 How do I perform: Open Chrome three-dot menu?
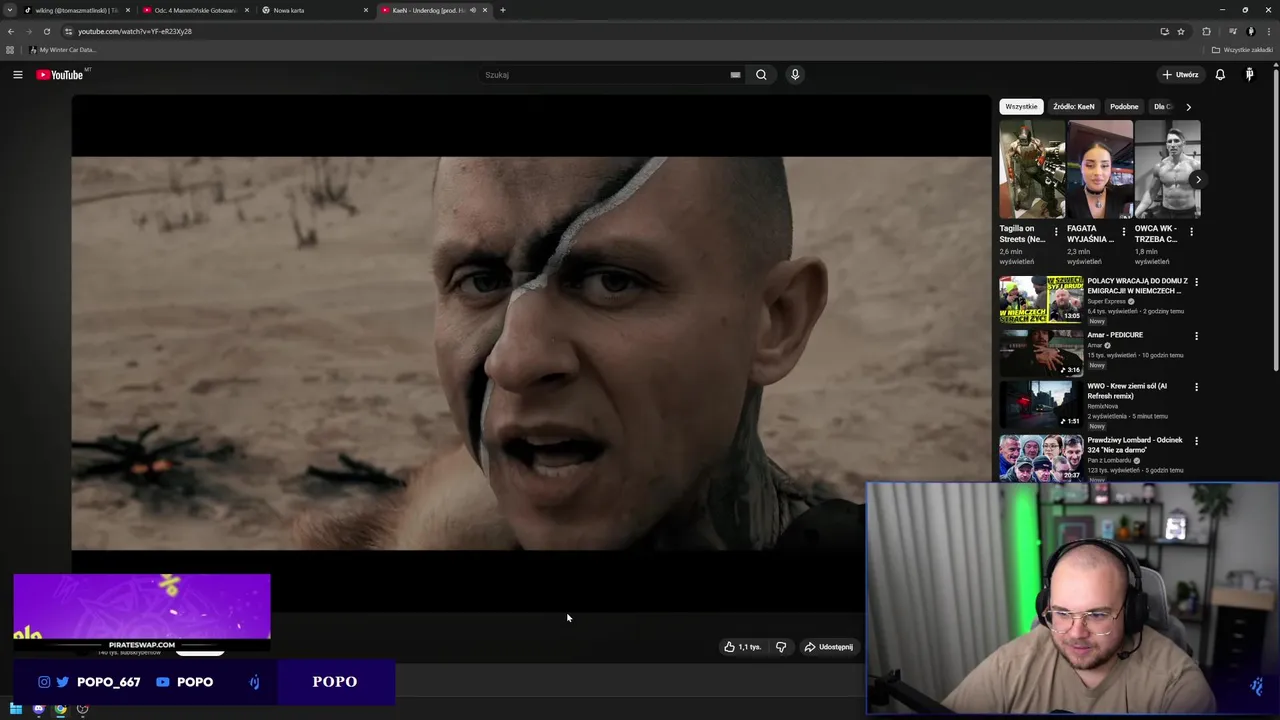[x=1269, y=31]
